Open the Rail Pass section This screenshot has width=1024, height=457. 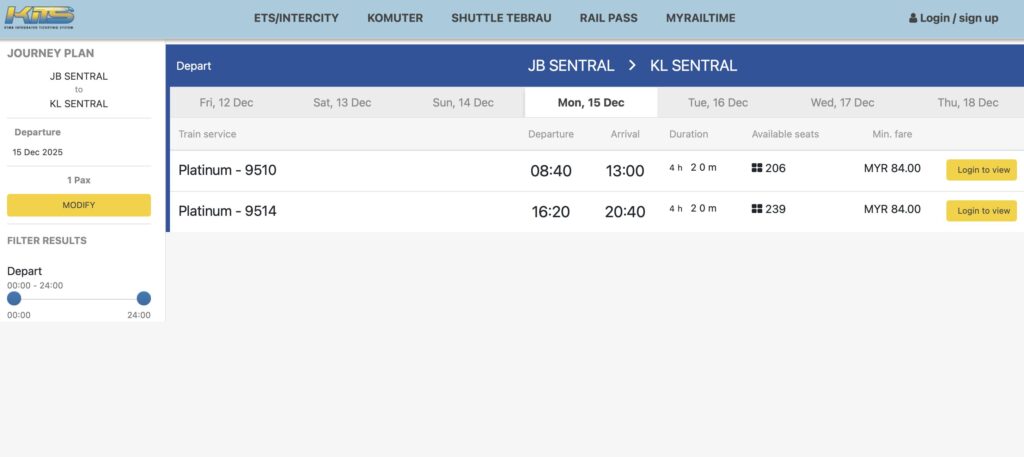click(609, 18)
